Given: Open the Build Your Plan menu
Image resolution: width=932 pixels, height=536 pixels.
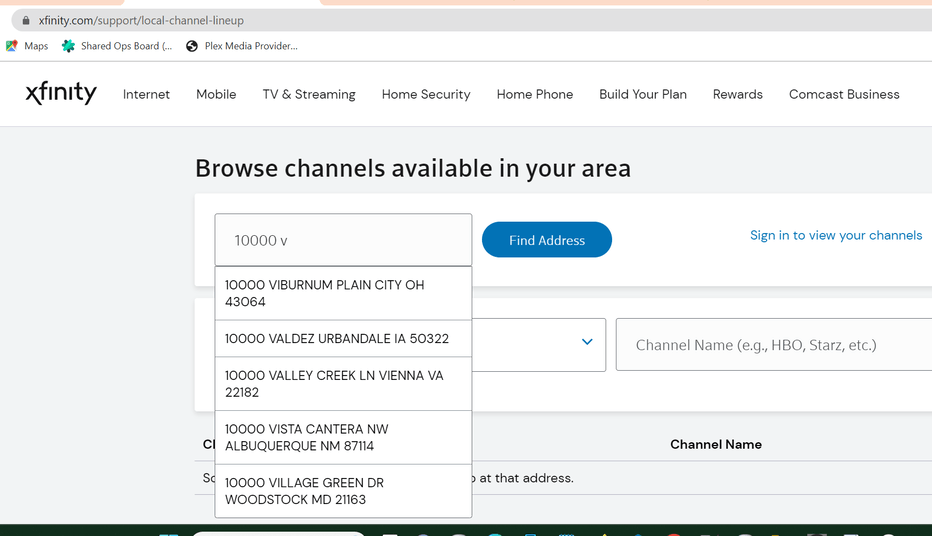Looking at the screenshot, I should coord(643,94).
